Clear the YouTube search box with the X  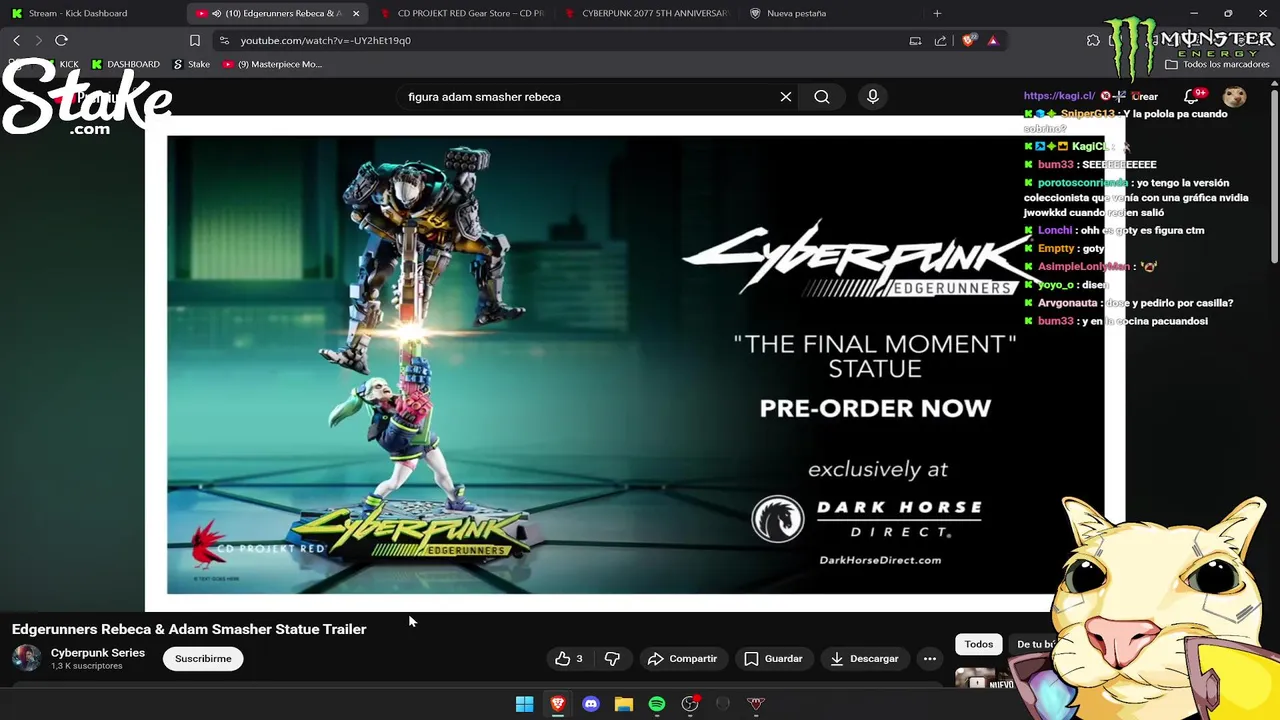coord(786,97)
